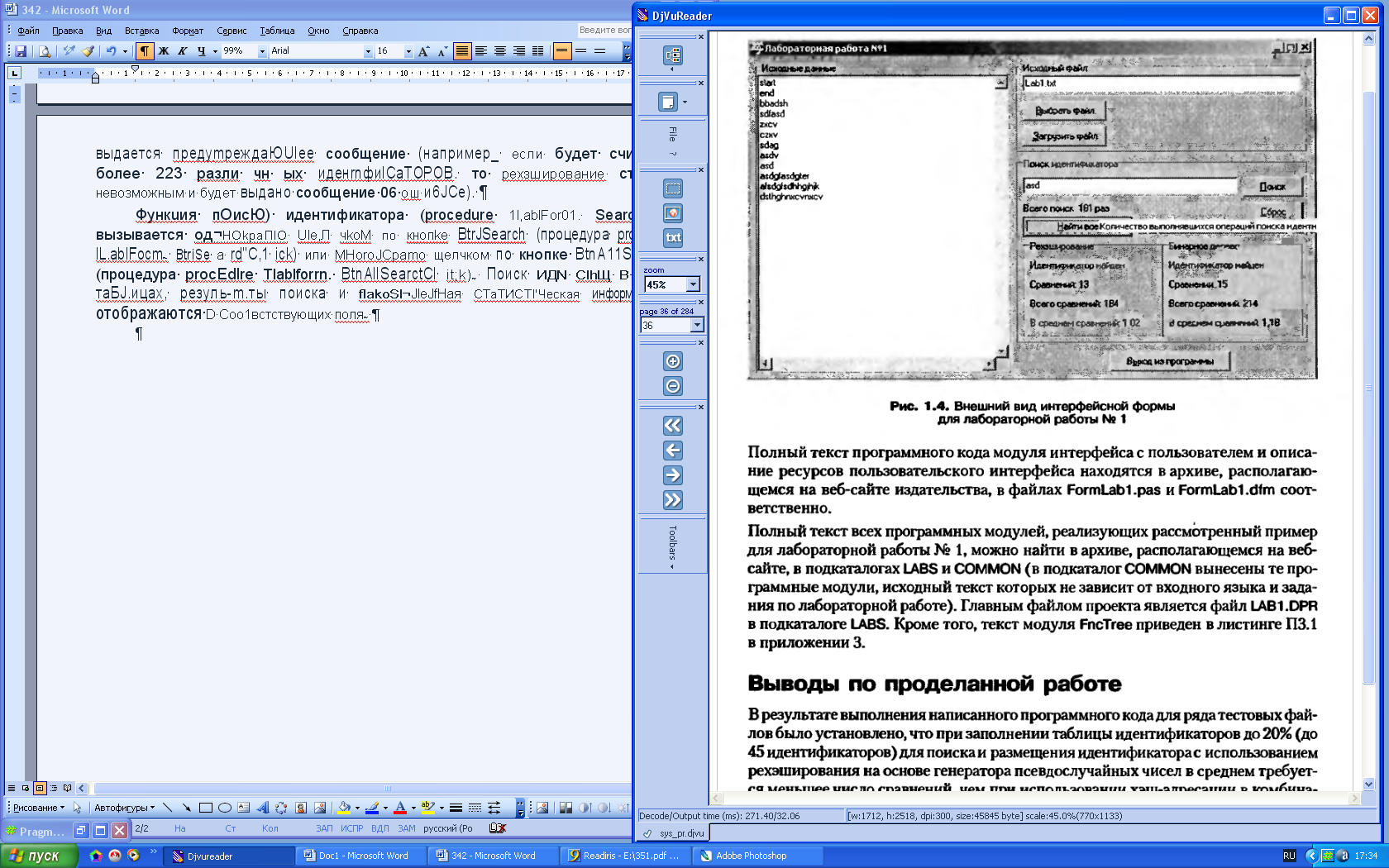Image resolution: width=1389 pixels, height=868 pixels.
Task: Open the 99% zoom dropdown in Word
Action: (262, 51)
